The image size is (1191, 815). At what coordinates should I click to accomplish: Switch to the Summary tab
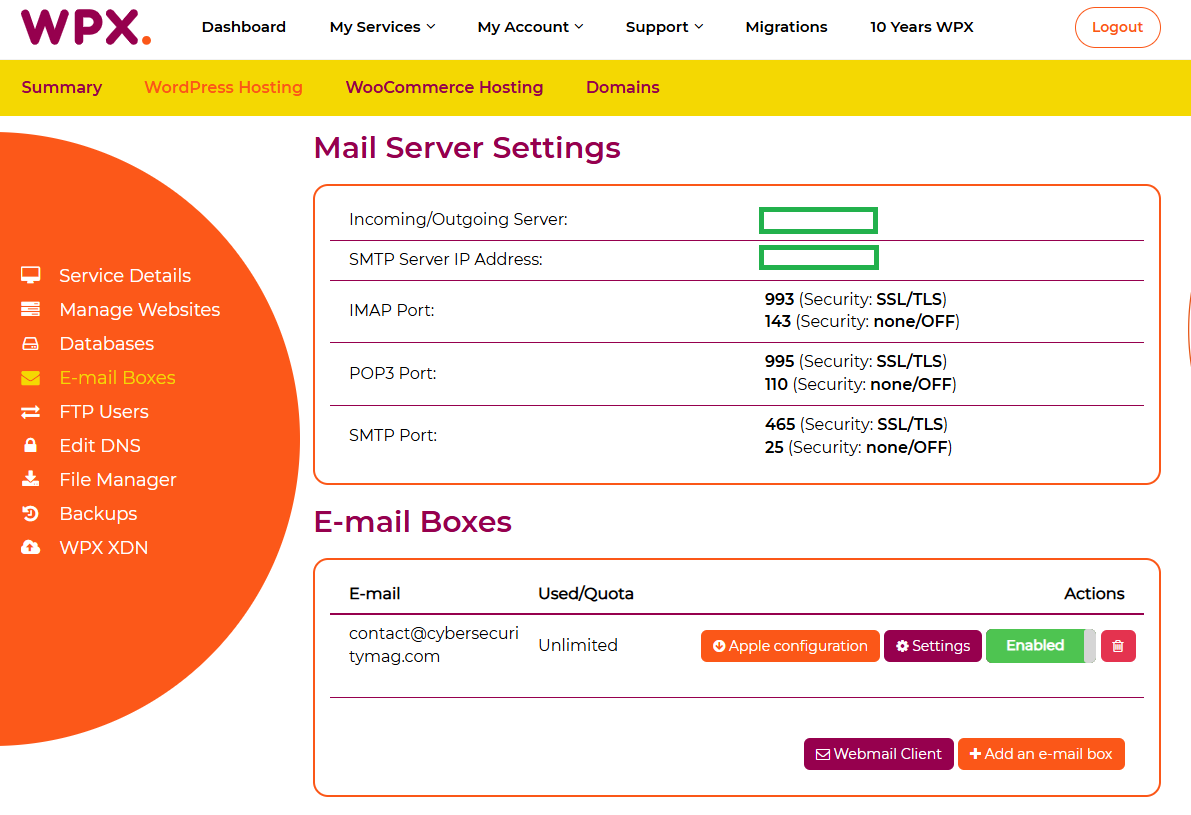(62, 87)
